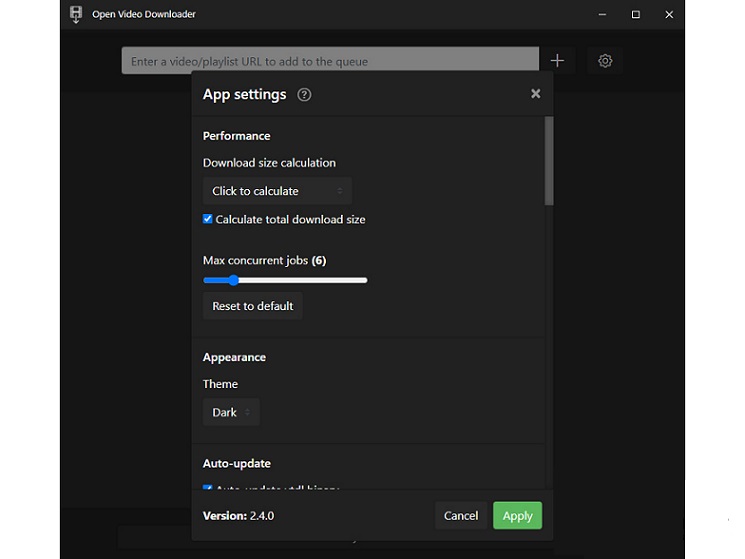This screenshot has width=745, height=559.
Task: Cancel the settings changes
Action: [461, 515]
